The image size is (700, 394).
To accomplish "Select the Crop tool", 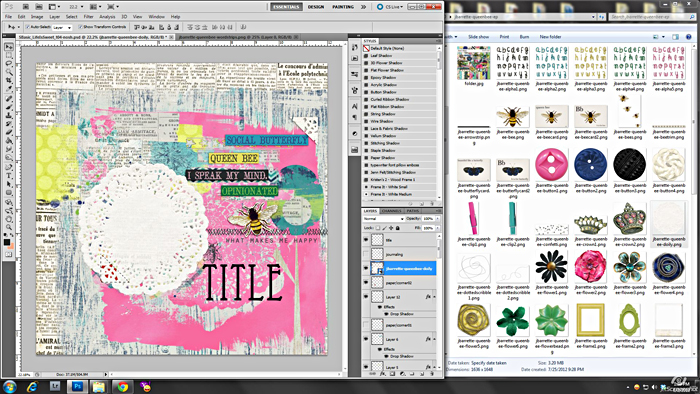I will 8,81.
